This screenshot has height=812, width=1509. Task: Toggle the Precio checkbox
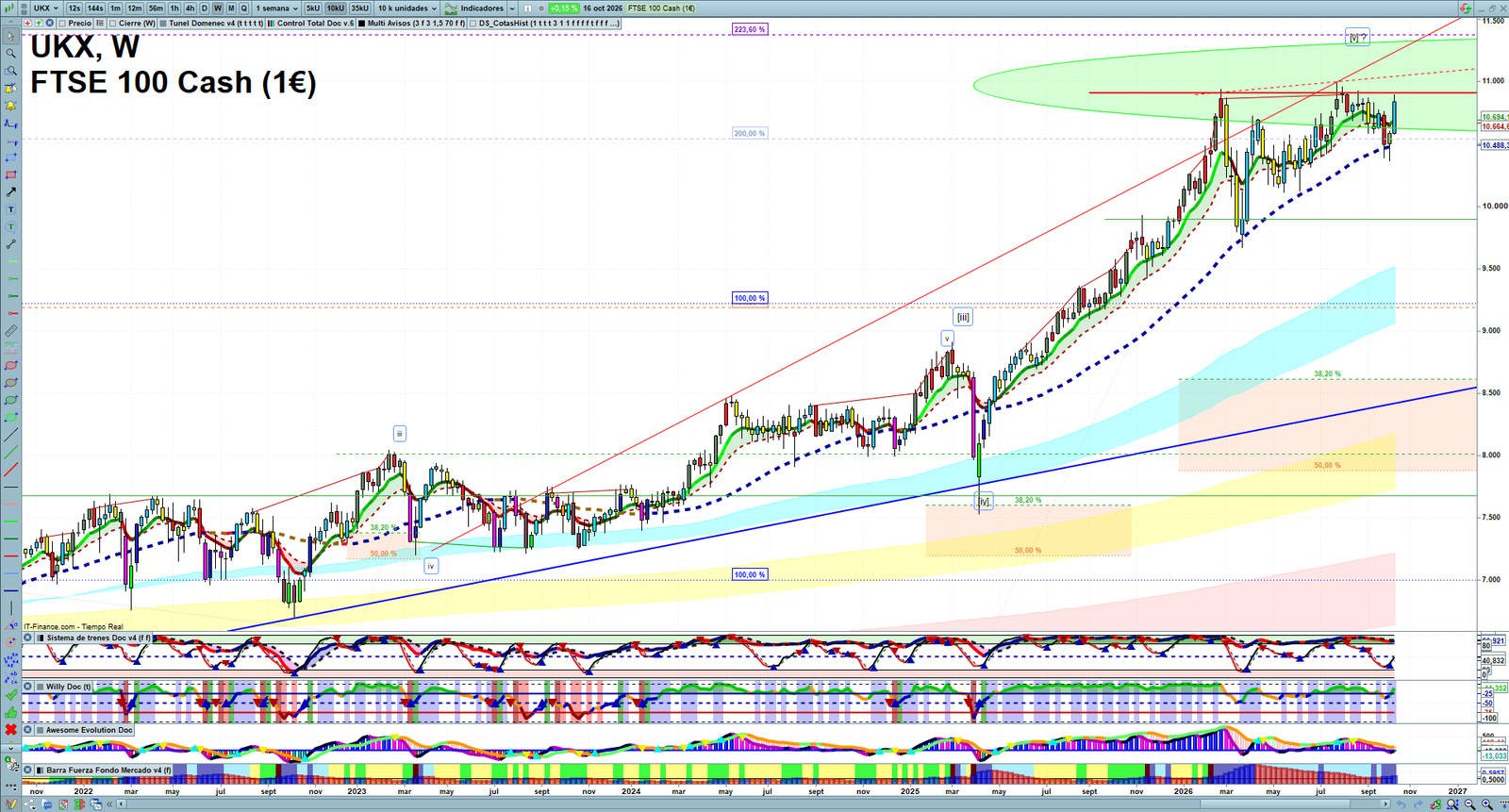(x=62, y=24)
